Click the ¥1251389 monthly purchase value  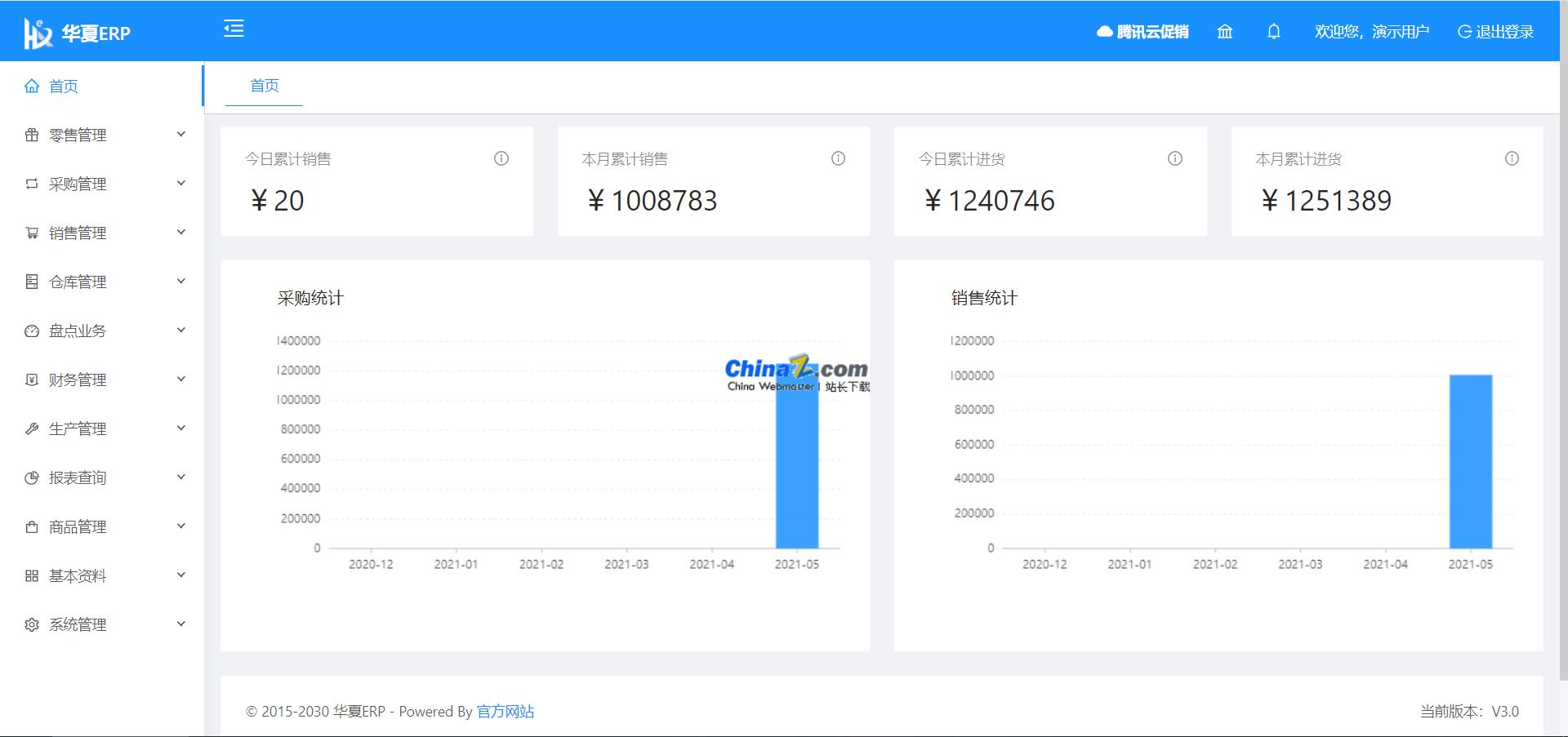click(1326, 201)
